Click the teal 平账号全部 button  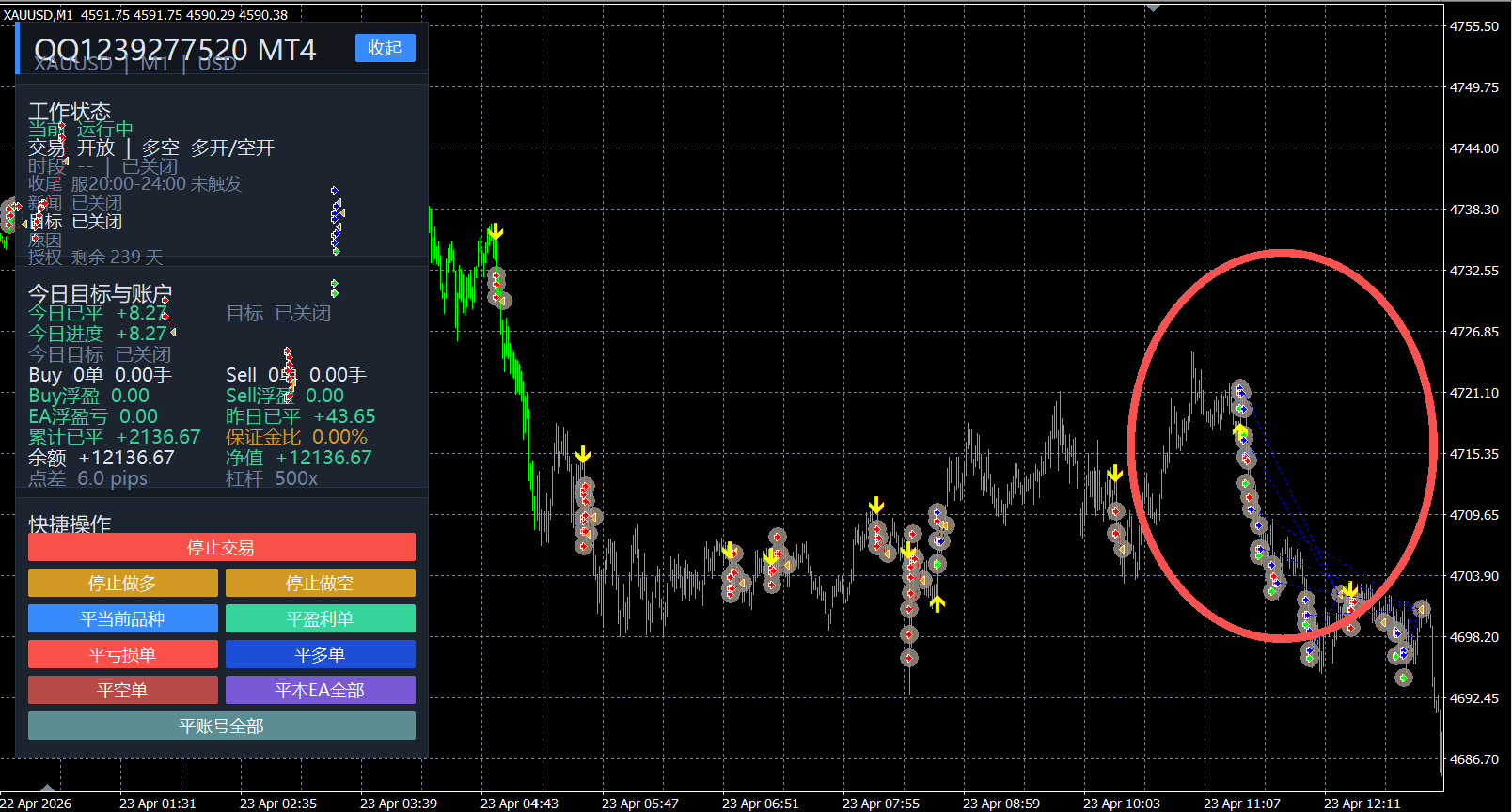221,726
